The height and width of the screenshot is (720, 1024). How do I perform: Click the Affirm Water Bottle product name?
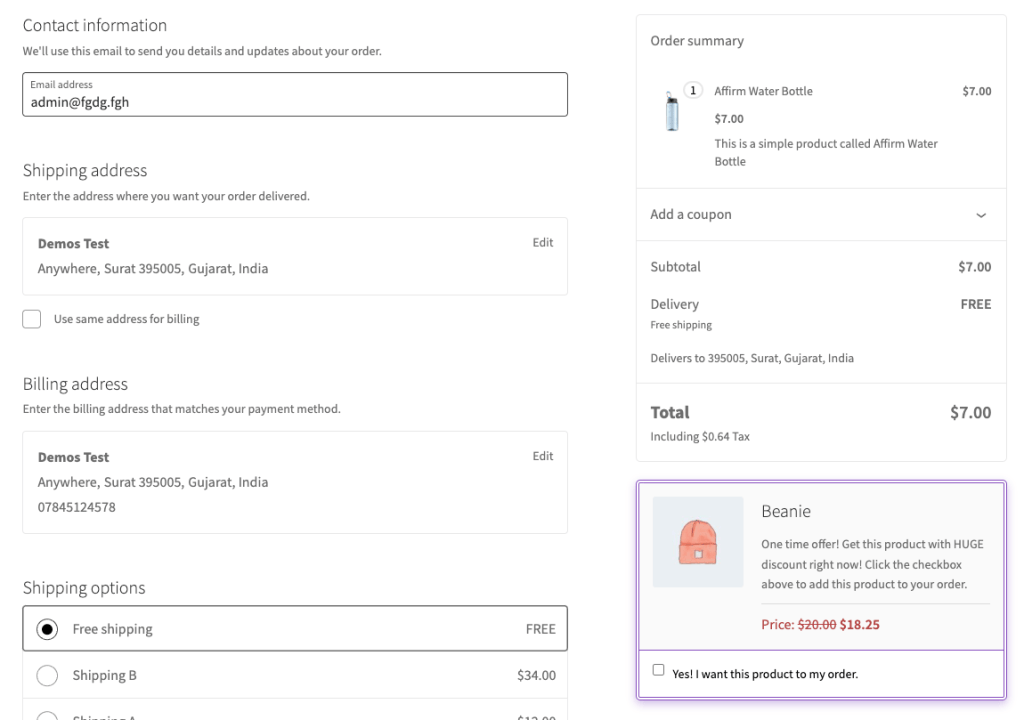(x=763, y=91)
